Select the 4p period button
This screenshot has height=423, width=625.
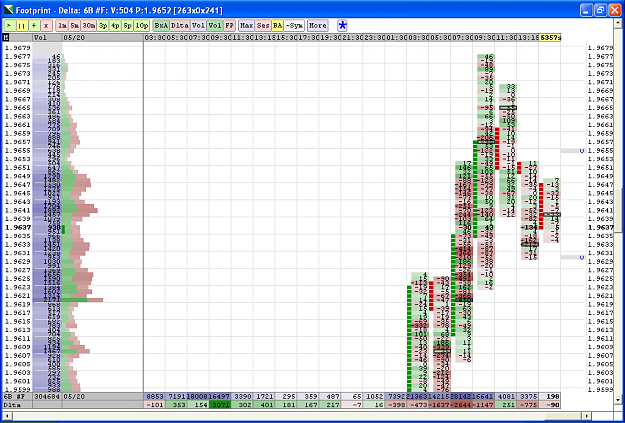click(115, 26)
